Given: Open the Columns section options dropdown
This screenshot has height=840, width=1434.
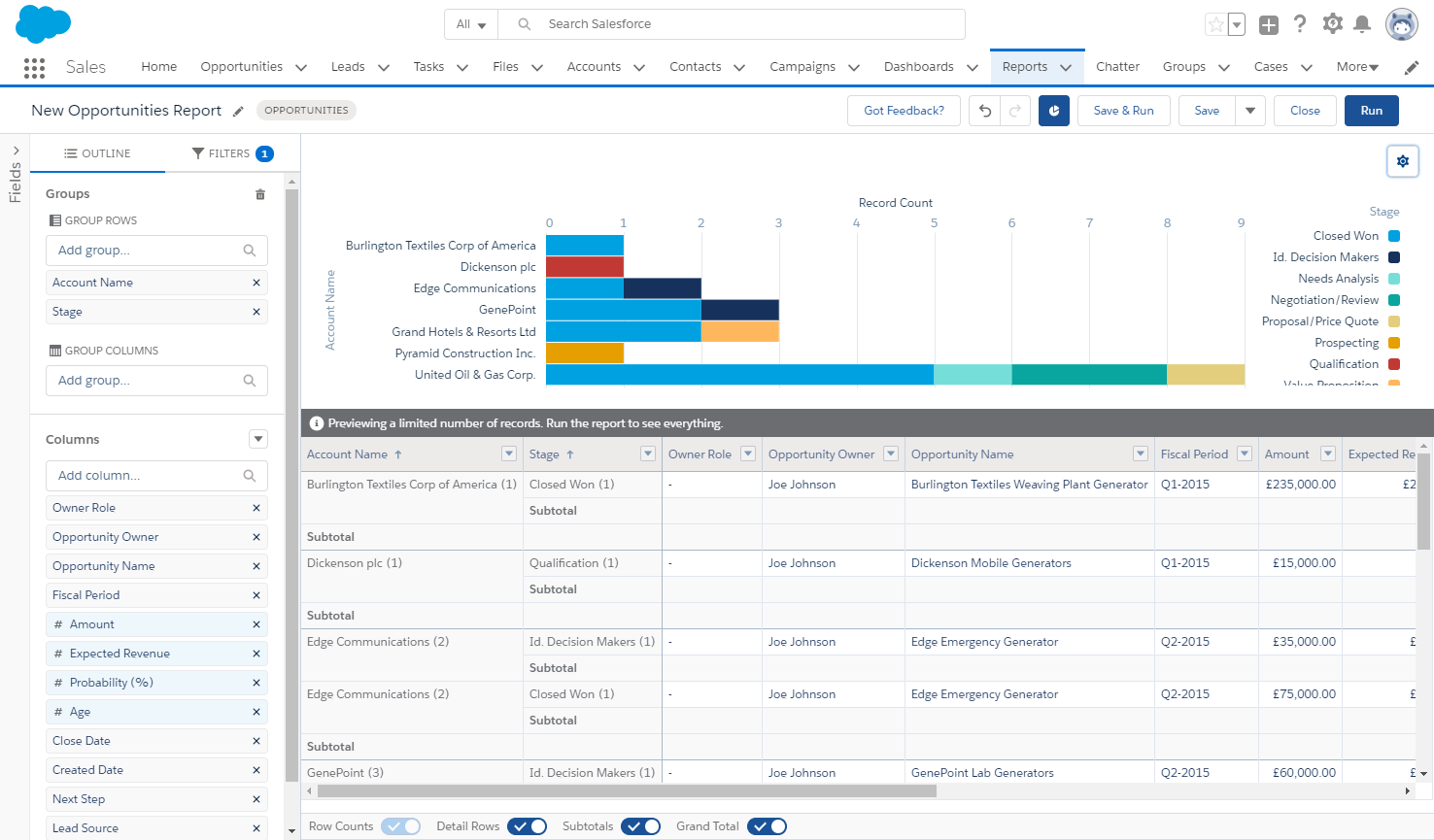Looking at the screenshot, I should point(258,439).
